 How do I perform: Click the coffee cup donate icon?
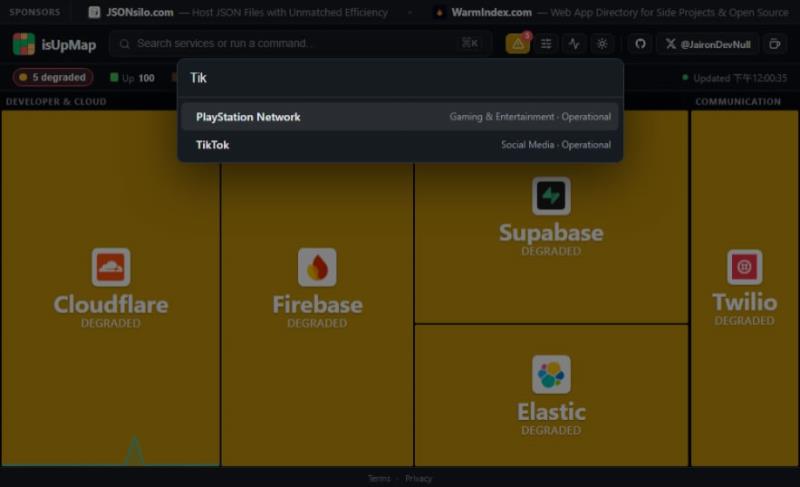[x=775, y=44]
